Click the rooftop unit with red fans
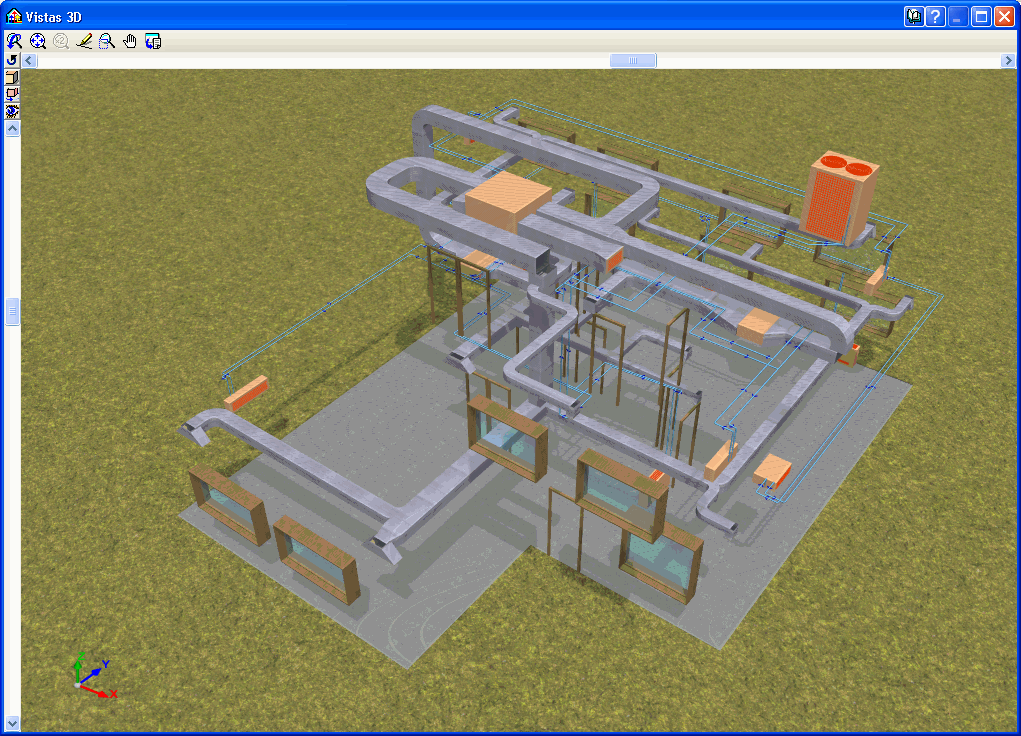Image resolution: width=1021 pixels, height=736 pixels. click(839, 196)
